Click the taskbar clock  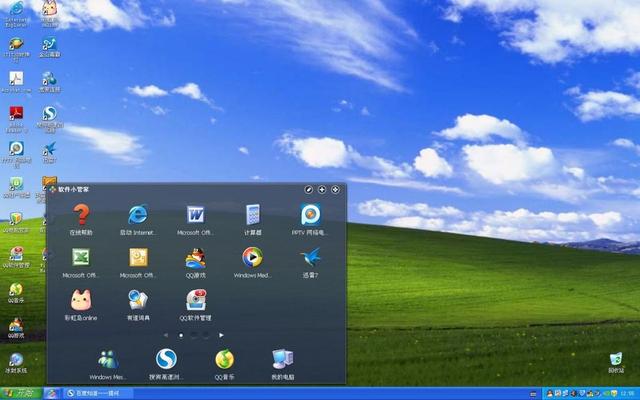point(627,393)
